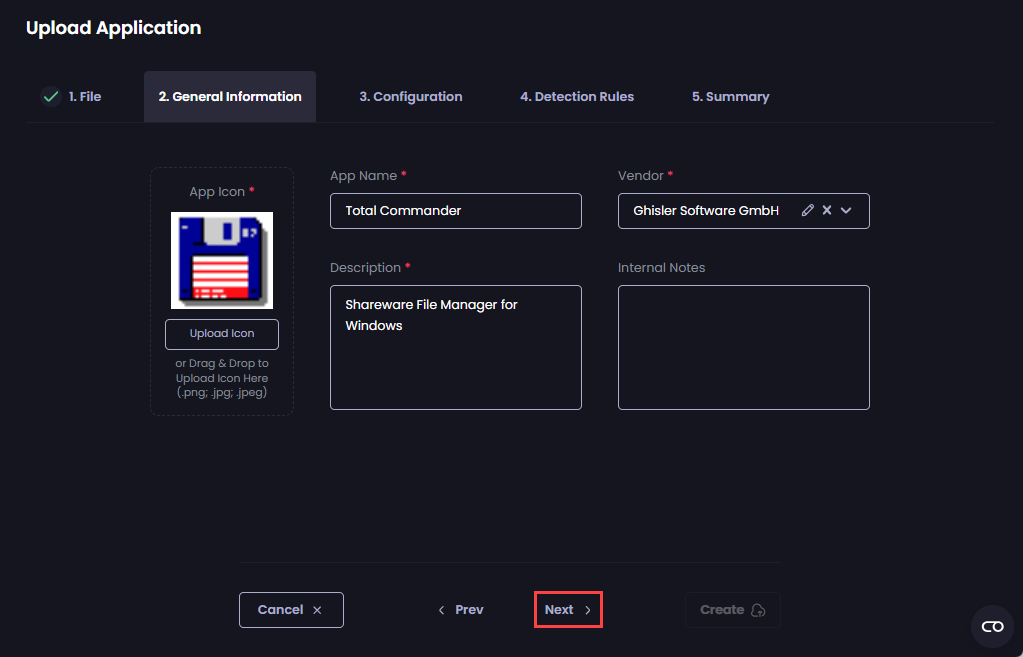Go to the 3. Configuration tab
Screen dimensions: 1023x657
click(410, 97)
